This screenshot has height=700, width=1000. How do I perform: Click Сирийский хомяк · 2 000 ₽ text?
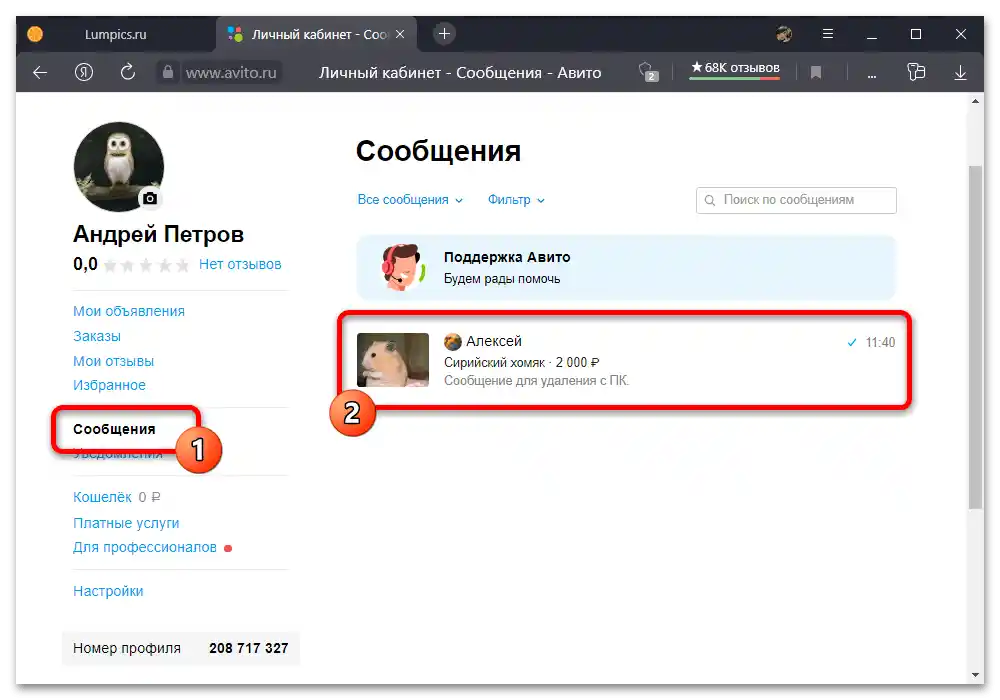(x=522, y=362)
